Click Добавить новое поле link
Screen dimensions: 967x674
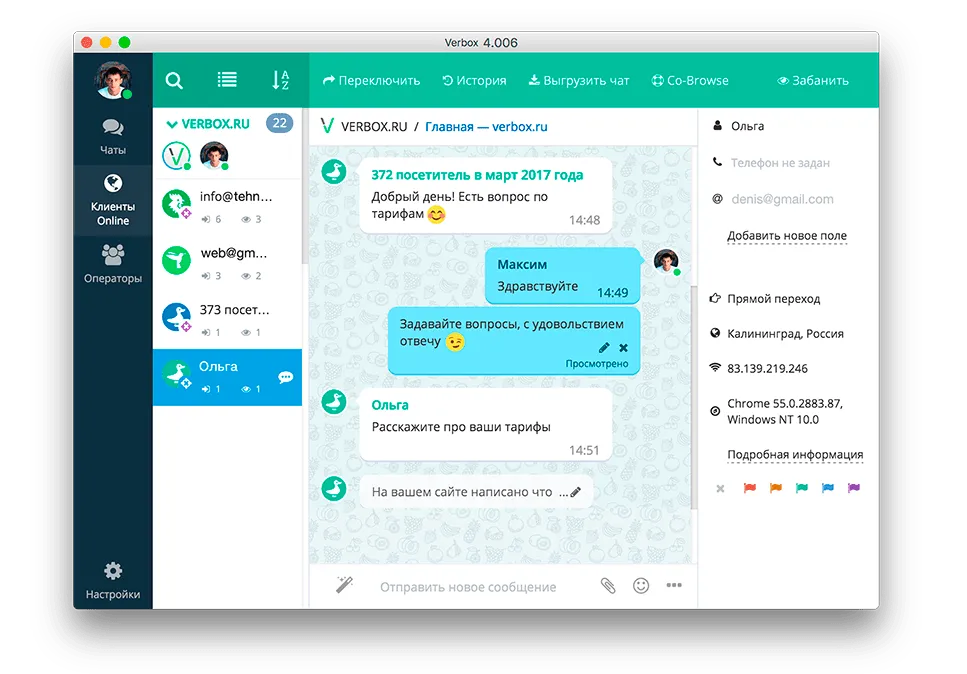click(x=786, y=236)
